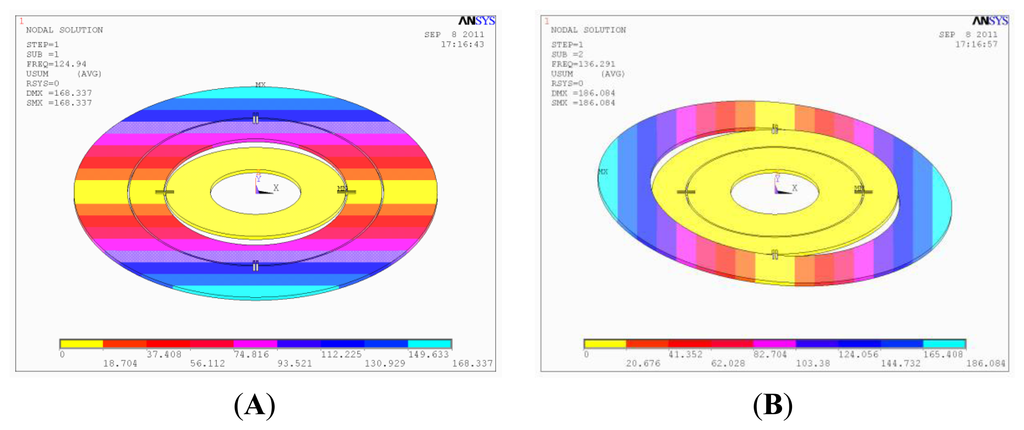Click the NODAL SOLUTION title in panel A
The width and height of the screenshot is (1024, 430).
coord(62,30)
